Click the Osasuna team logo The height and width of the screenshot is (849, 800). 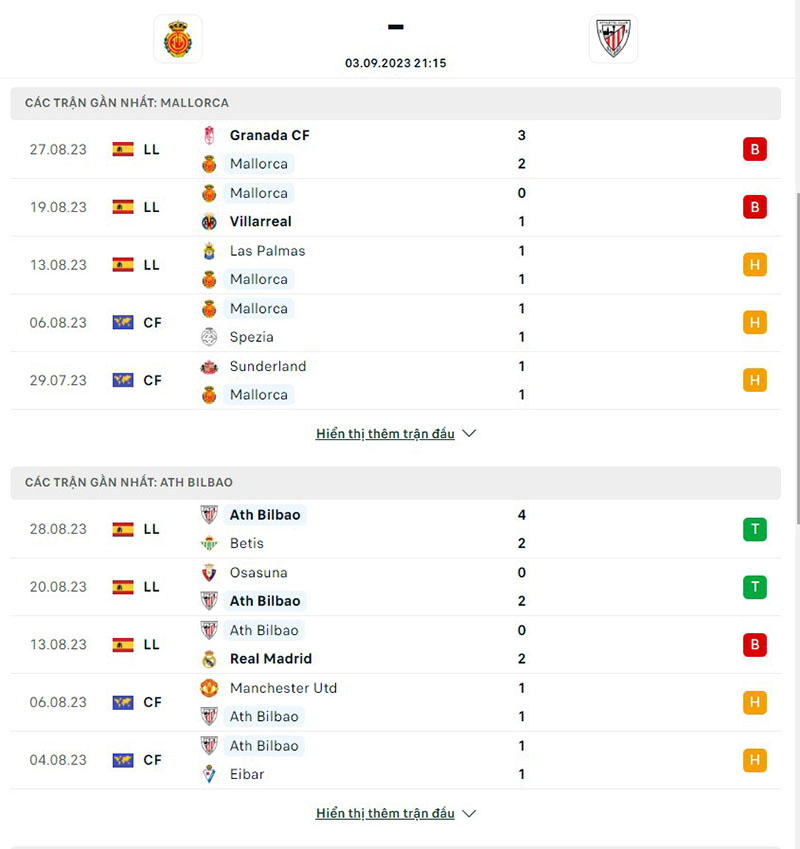[x=209, y=573]
